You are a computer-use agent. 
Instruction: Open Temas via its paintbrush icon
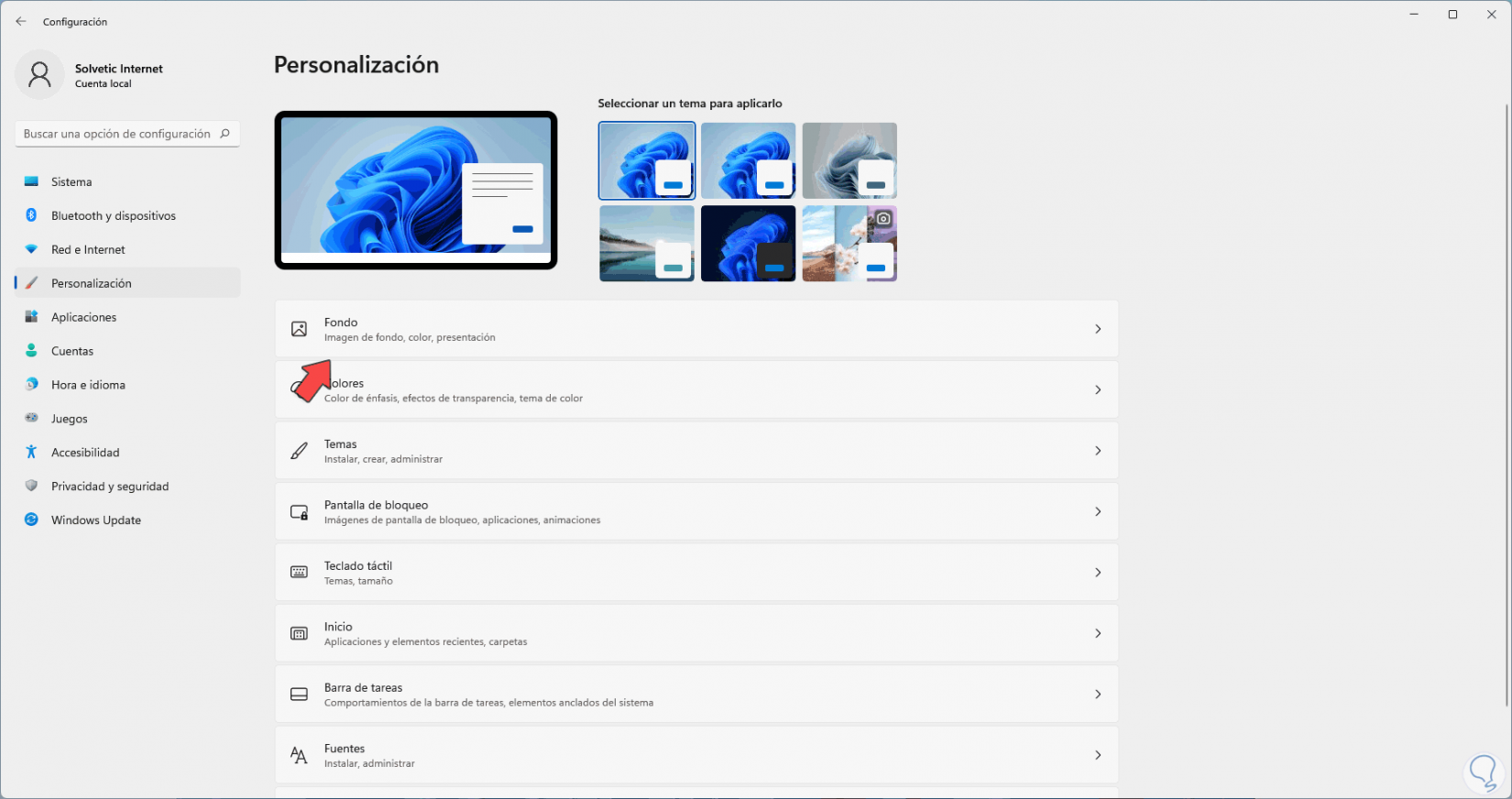click(299, 451)
